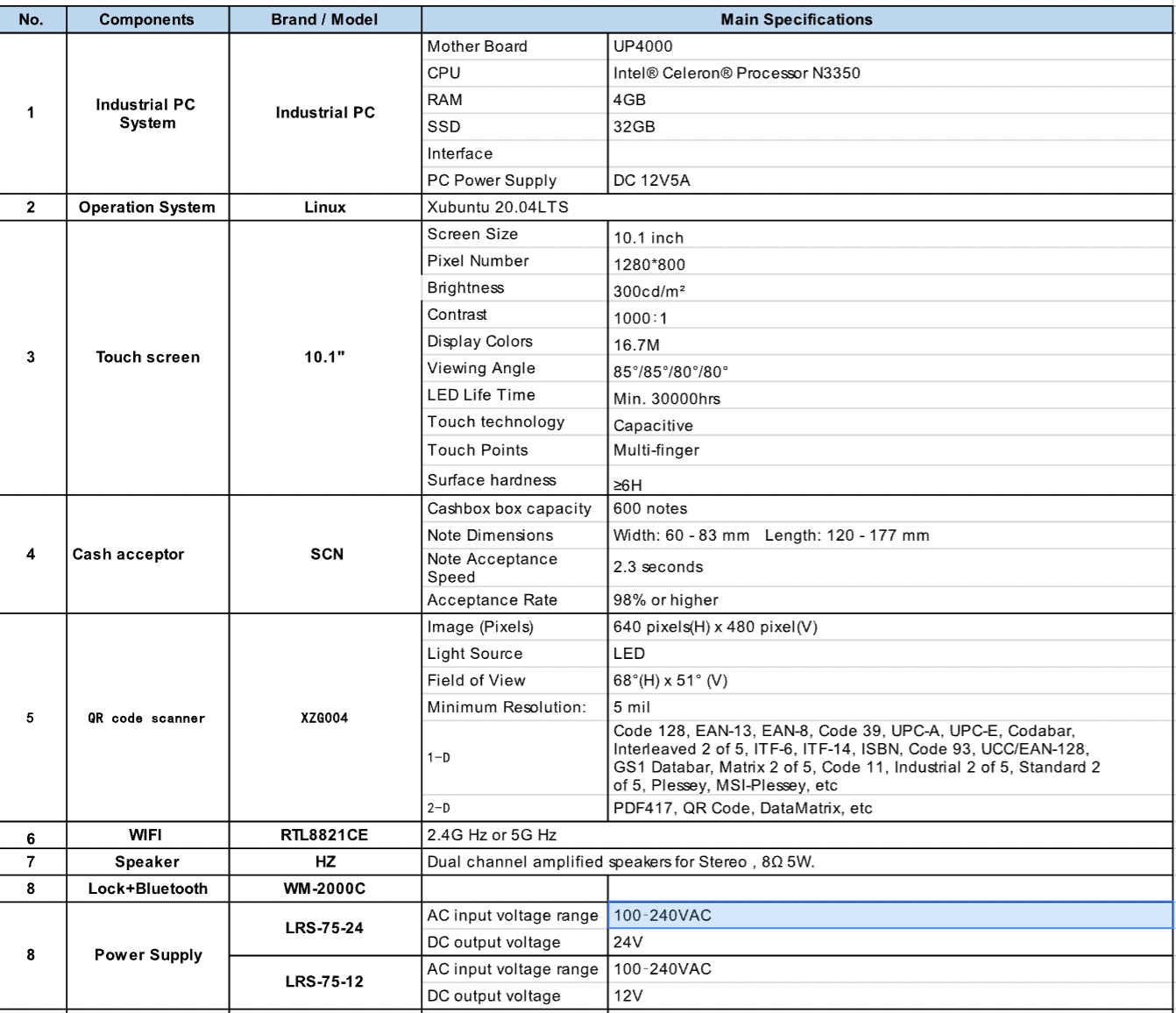Select the '1280*800' pixel number cell
Image resolution: width=1176 pixels, height=1013 pixels.
tap(890, 262)
